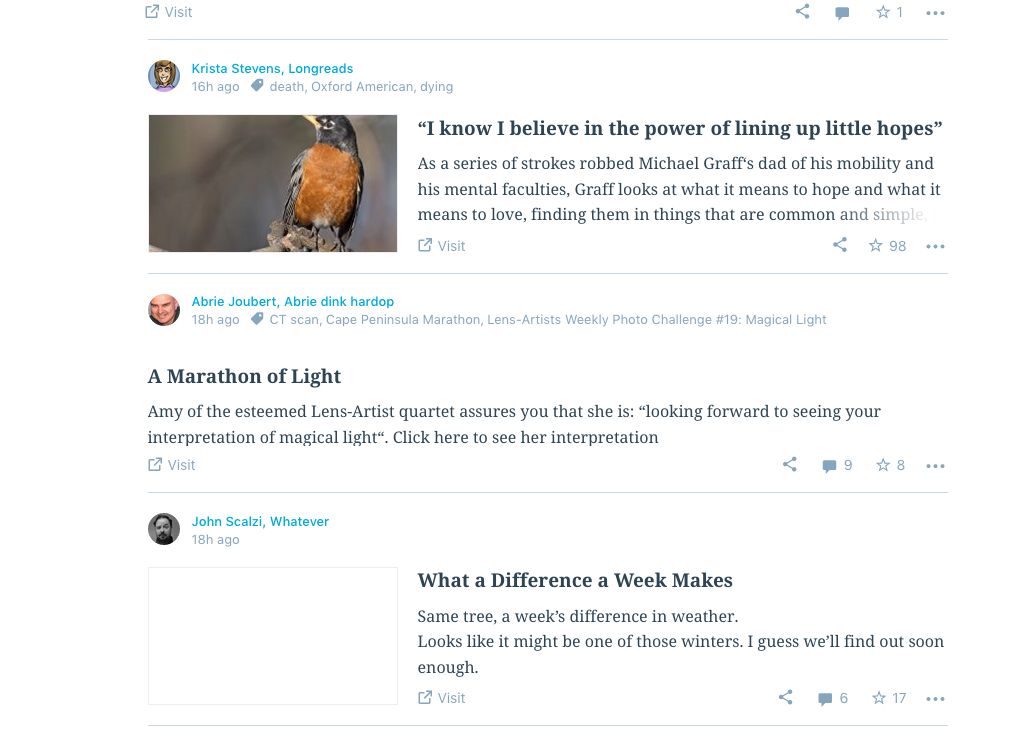This screenshot has height=745, width=1034.
Task: Share 'What a Difference a Week Makes'
Action: [786, 697]
